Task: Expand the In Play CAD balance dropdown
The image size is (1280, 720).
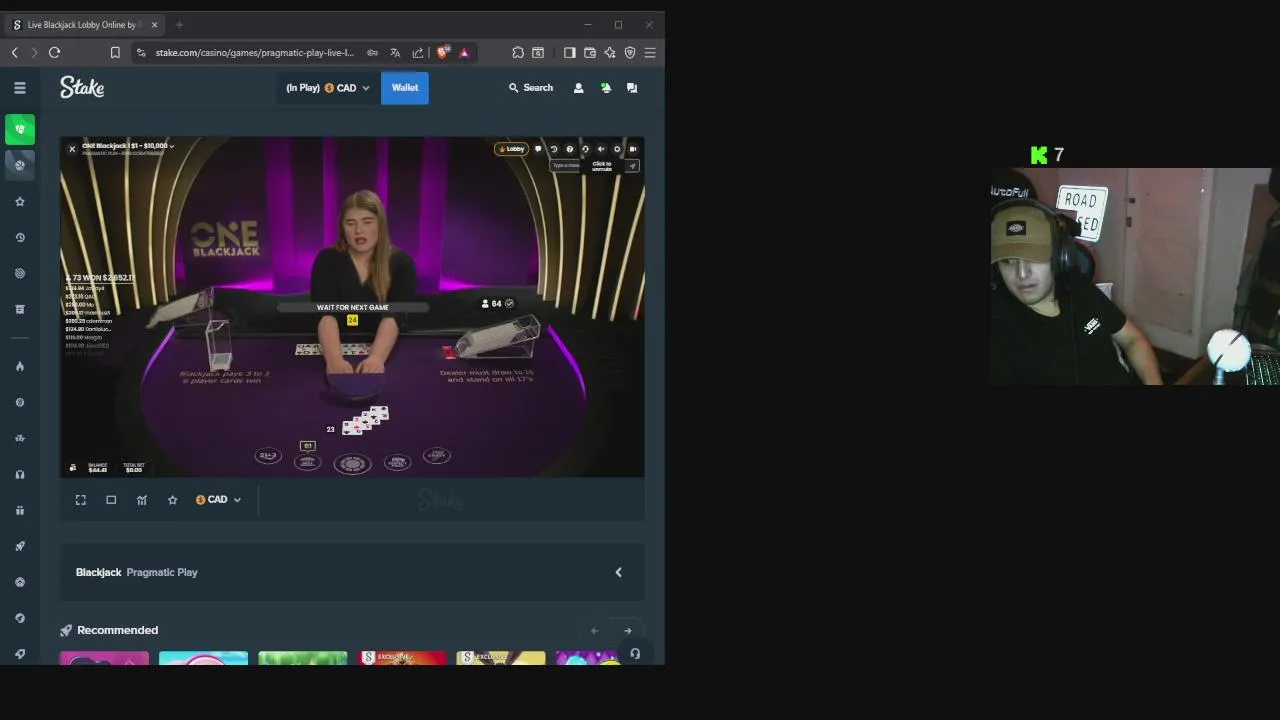Action: click(x=327, y=88)
